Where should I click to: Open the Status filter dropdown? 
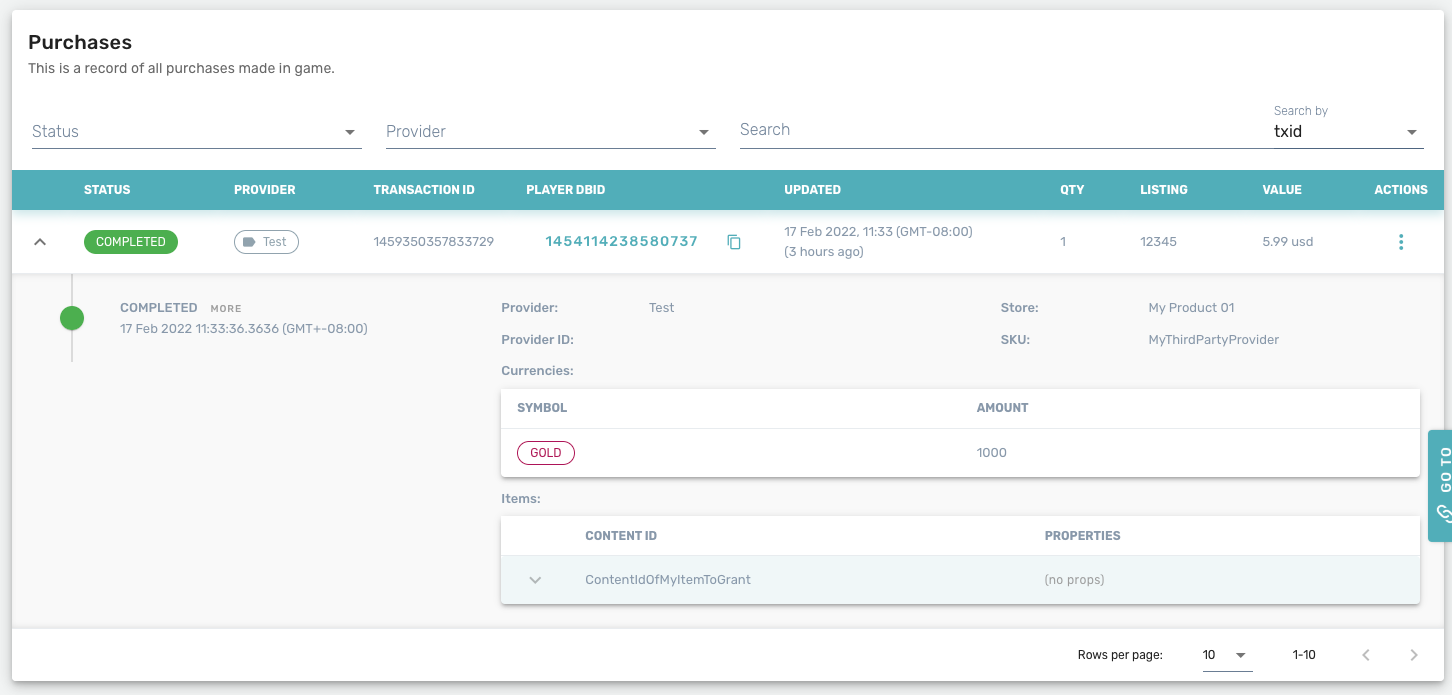click(196, 132)
